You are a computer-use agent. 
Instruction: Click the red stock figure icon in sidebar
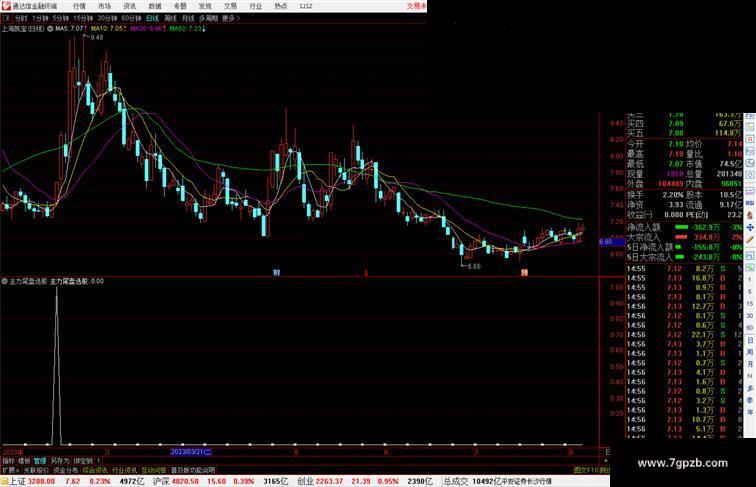[x=750, y=216]
